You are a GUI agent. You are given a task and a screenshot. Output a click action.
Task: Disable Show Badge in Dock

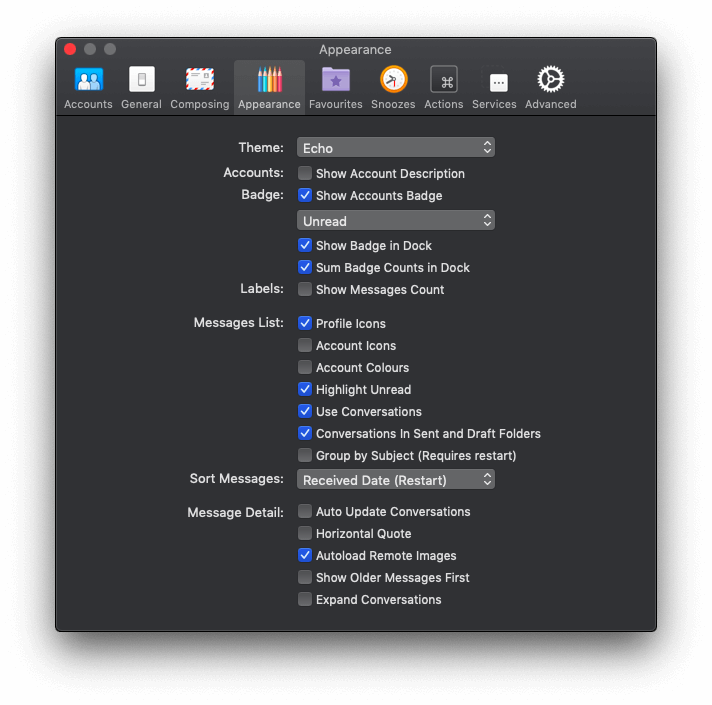click(305, 245)
